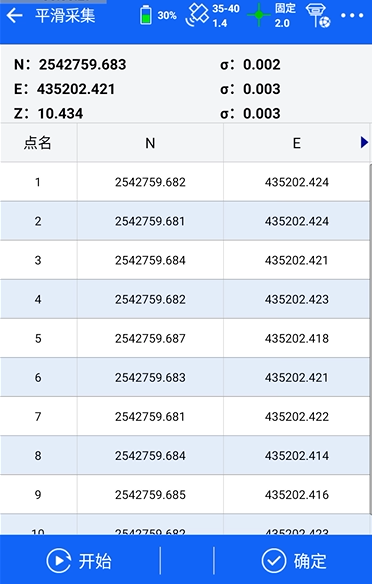The height and width of the screenshot is (584, 372).
Task: Tap the play icon beside 开始
Action: pyautogui.click(x=58, y=561)
